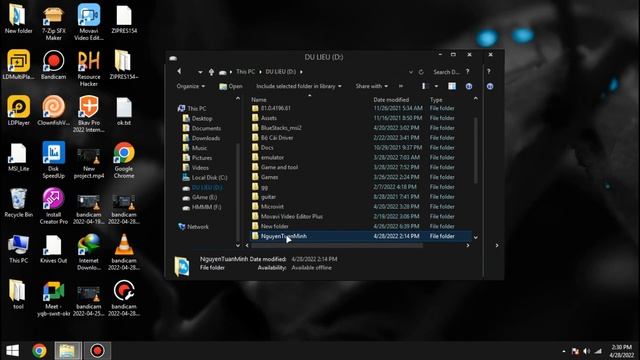Select the This PC desktop icon
The width and height of the screenshot is (640, 360).
(x=18, y=249)
